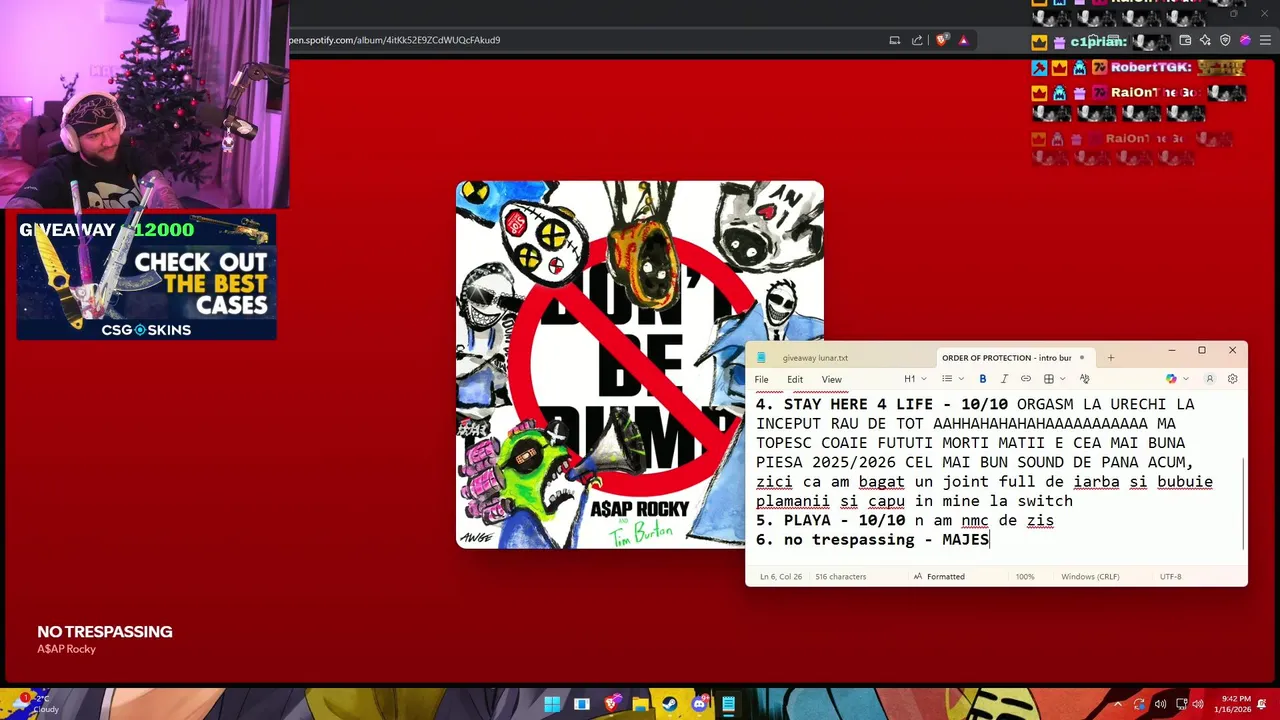Close the ORDER OF PROTECTION tab dot
1280x720 pixels.
(x=1081, y=358)
